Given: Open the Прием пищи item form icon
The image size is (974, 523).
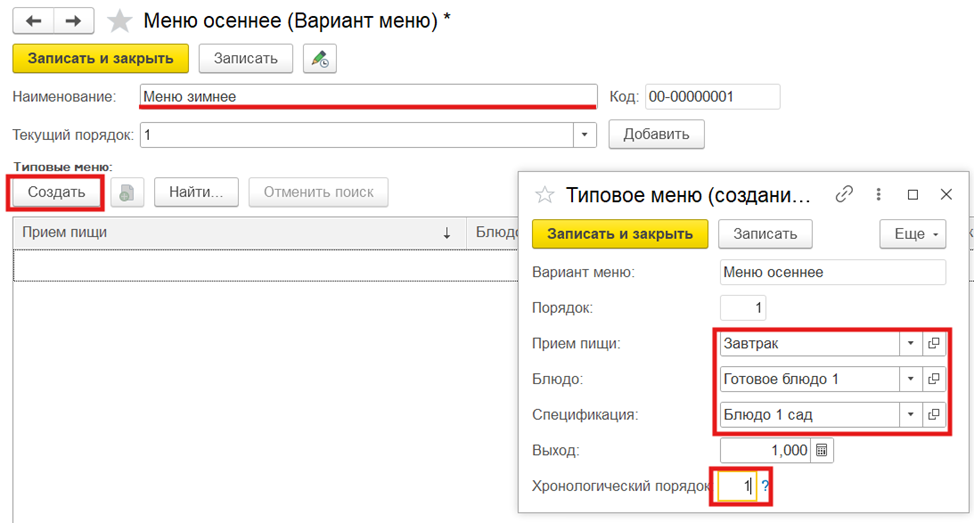Looking at the screenshot, I should tap(934, 343).
